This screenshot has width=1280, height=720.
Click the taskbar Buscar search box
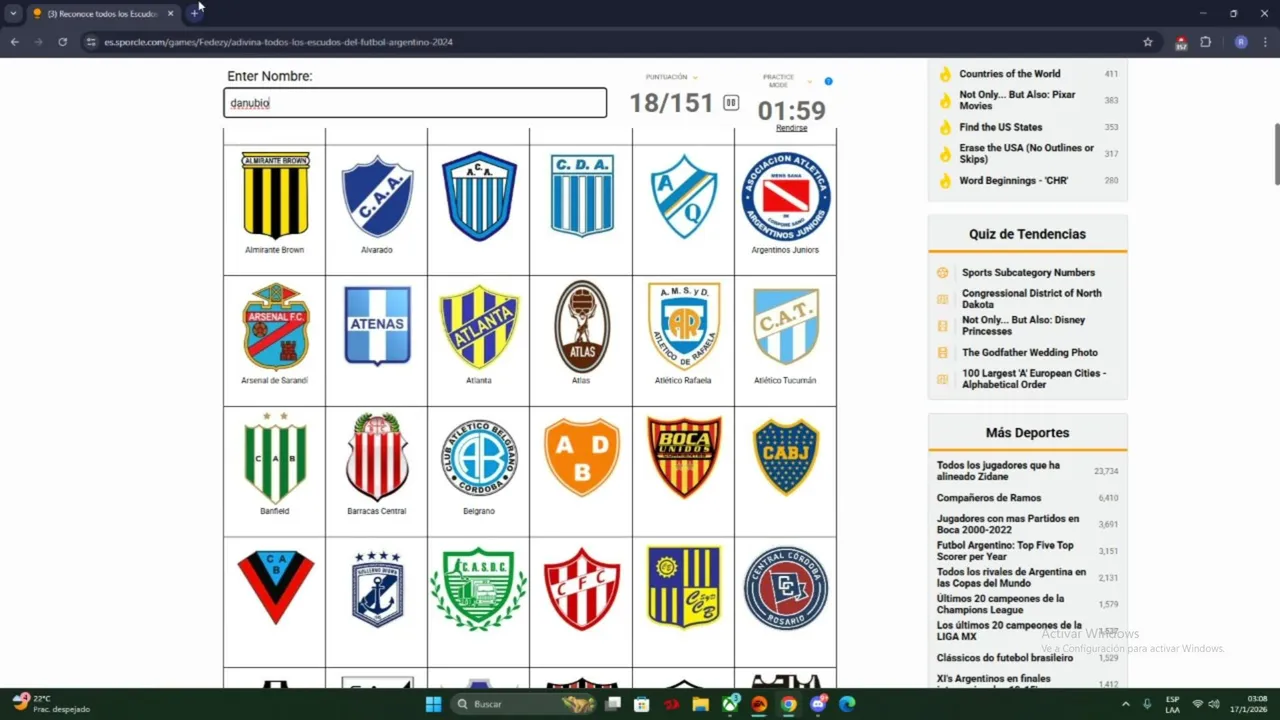(x=524, y=704)
